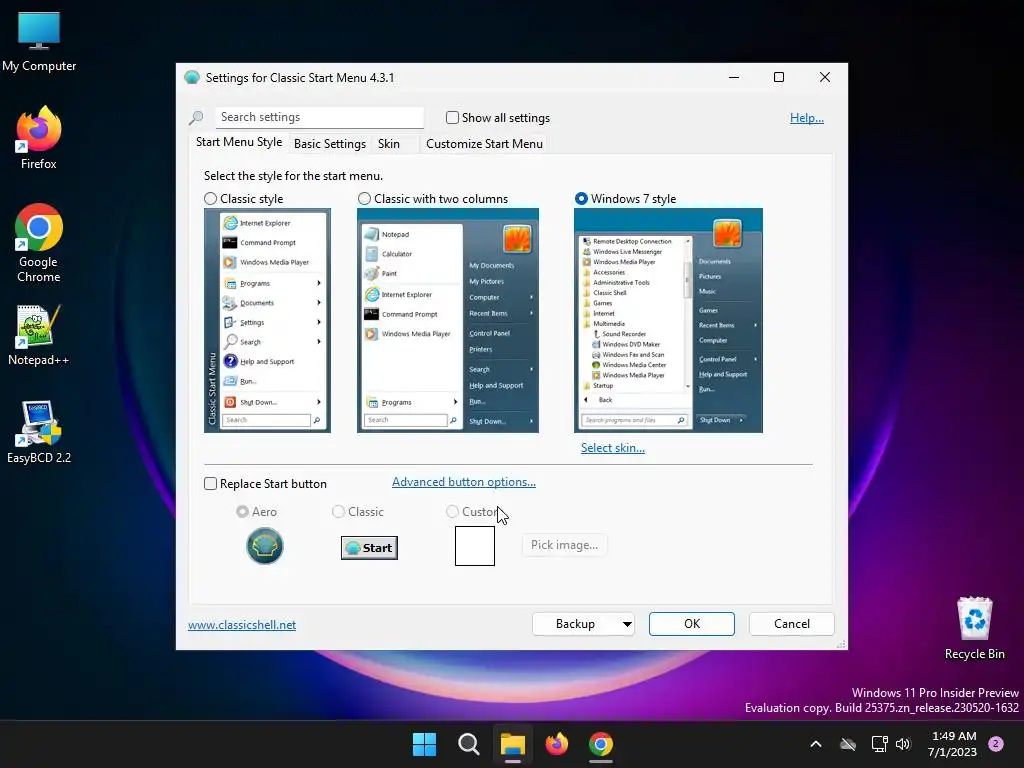Open the Windows Start button on taskbar
The width and height of the screenshot is (1024, 768).
(424, 744)
